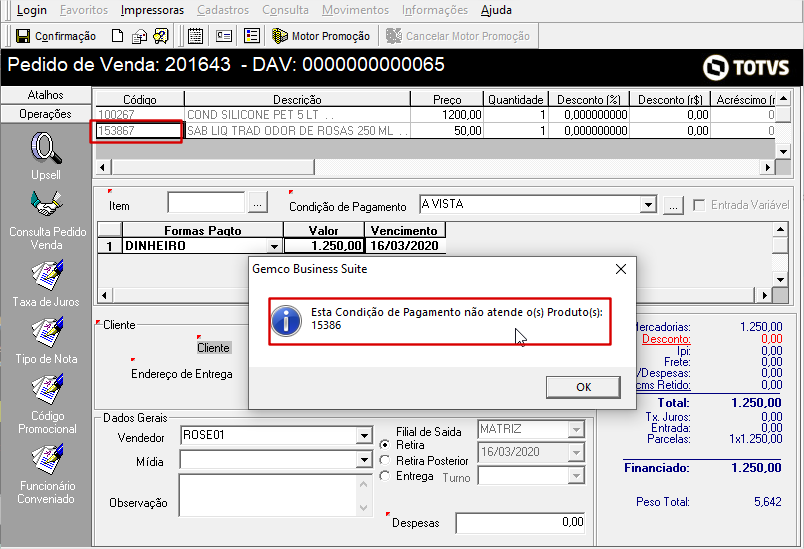804x549 pixels.
Task: Select the Retira Posterior radio button
Action: 385,460
